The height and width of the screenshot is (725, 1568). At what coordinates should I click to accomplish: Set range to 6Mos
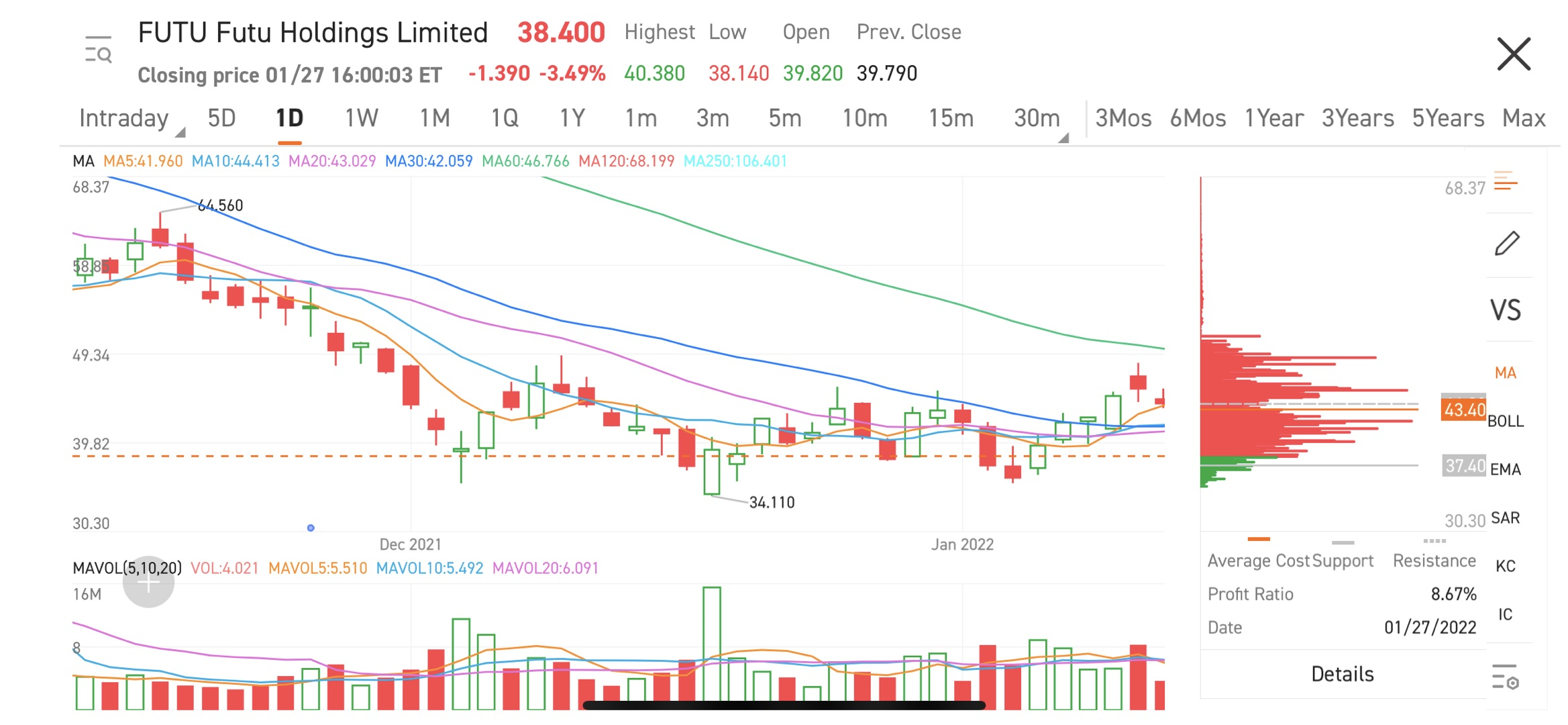tap(1198, 118)
